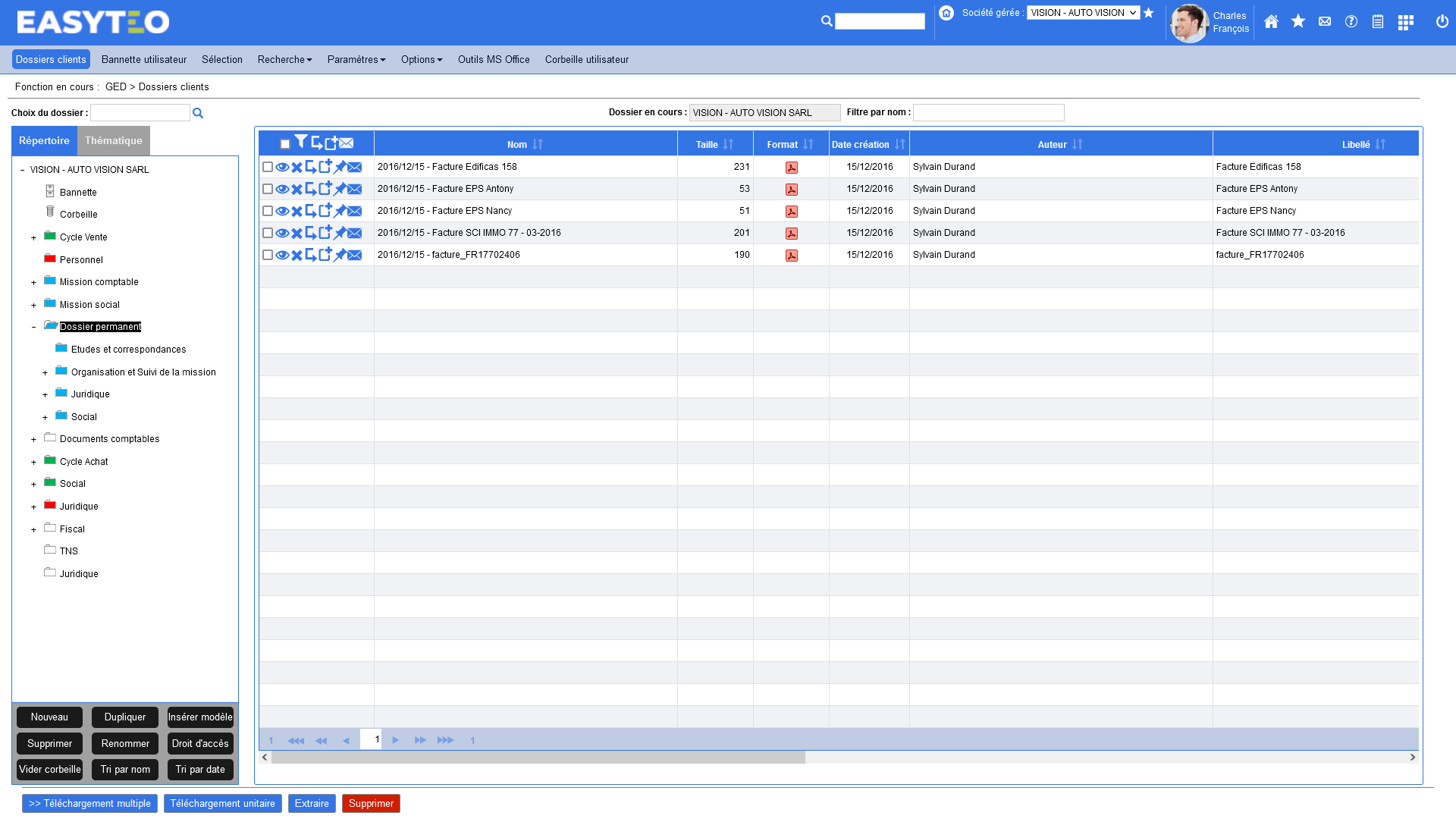Open the apps grid icon in header
Screen dimensions: 1456x819
1405,22
